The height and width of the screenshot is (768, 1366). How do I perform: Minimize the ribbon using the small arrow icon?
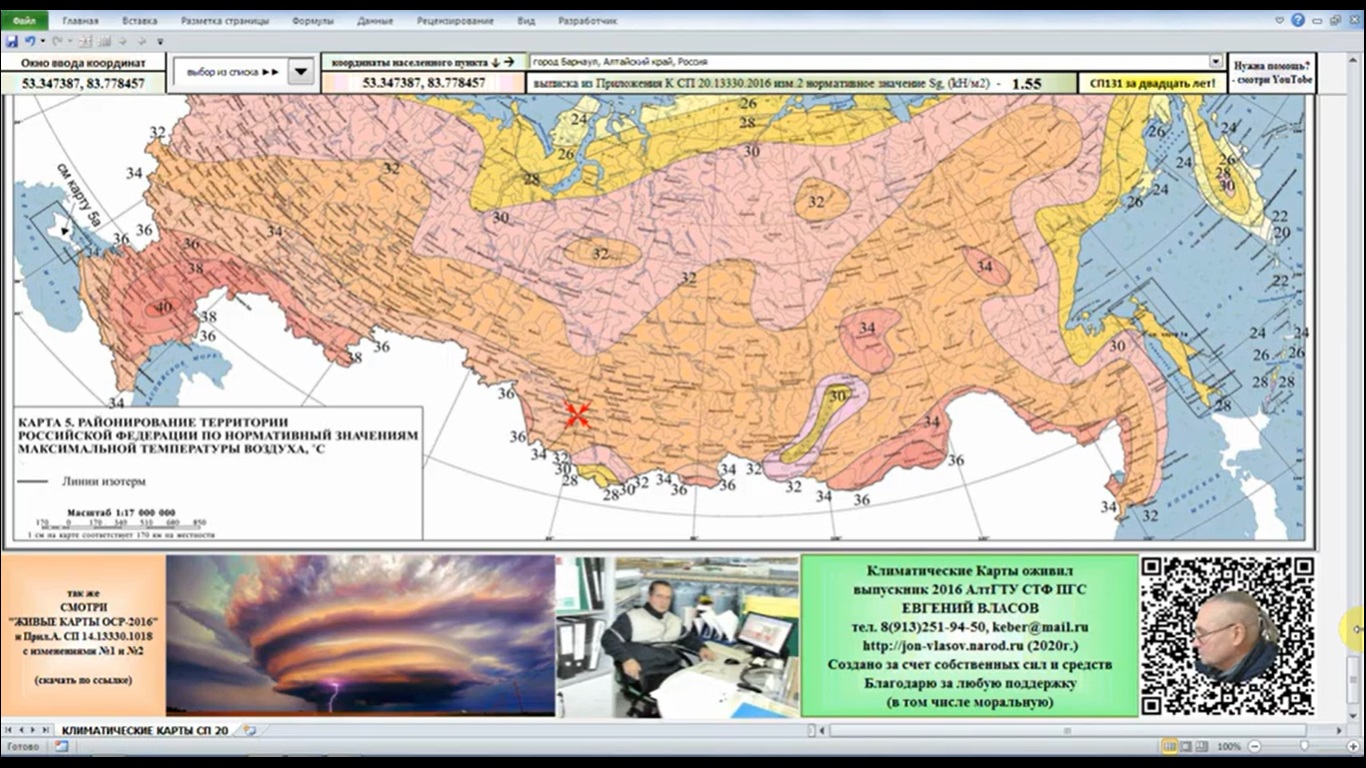coord(1280,20)
